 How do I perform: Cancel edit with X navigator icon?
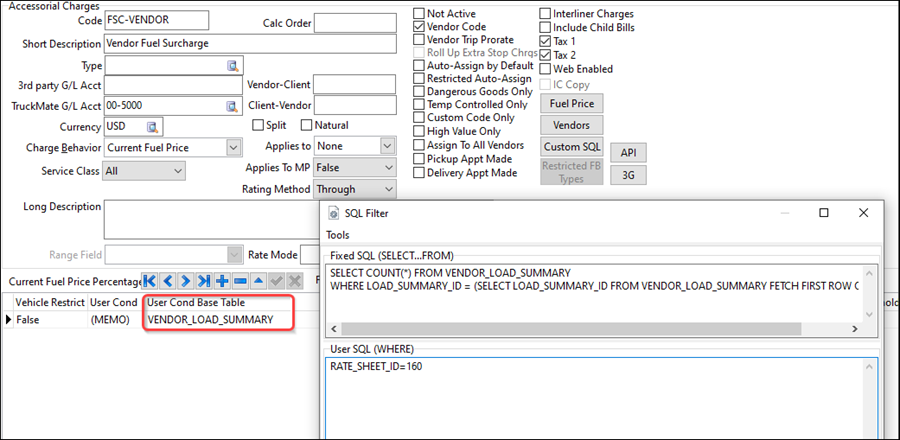pos(294,281)
